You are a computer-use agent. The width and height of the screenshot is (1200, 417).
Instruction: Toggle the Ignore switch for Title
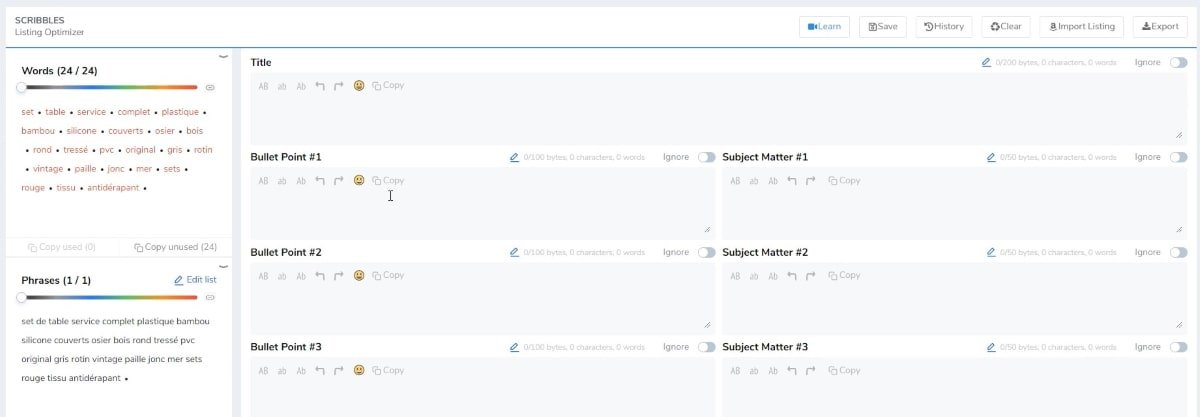(x=1179, y=62)
